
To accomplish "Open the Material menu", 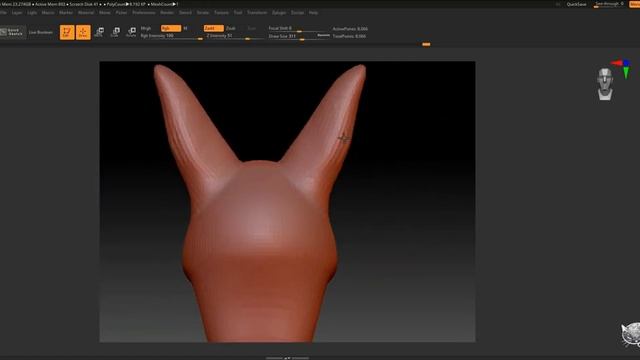I will click(x=86, y=13).
